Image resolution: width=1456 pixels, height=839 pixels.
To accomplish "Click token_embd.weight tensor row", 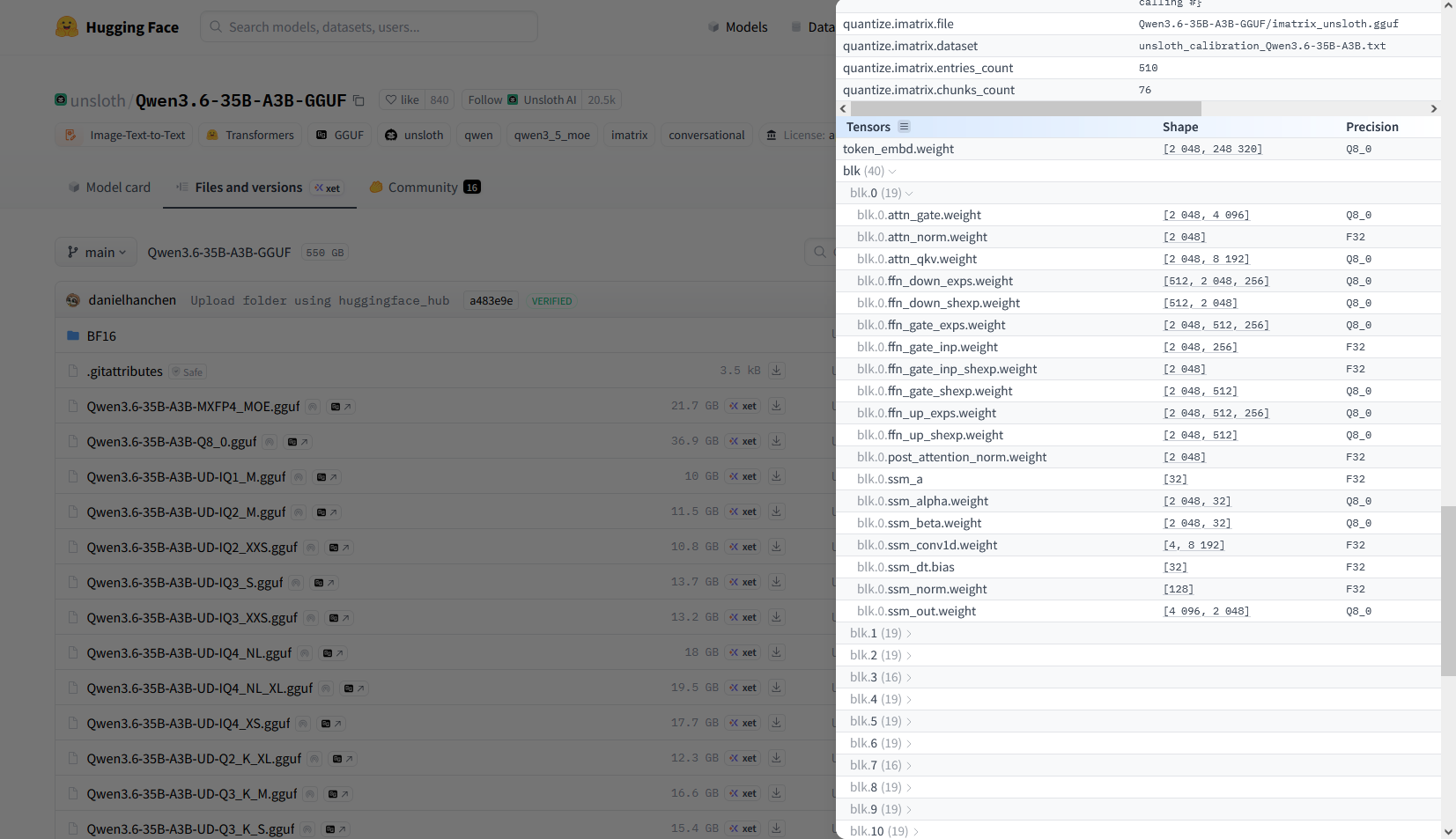I will tap(1138, 149).
